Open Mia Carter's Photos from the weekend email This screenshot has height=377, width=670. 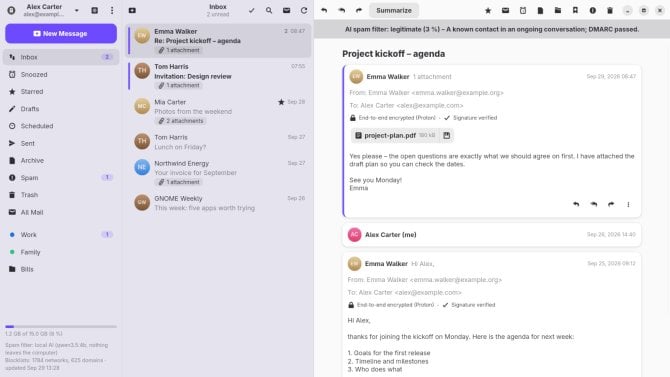click(x=219, y=111)
